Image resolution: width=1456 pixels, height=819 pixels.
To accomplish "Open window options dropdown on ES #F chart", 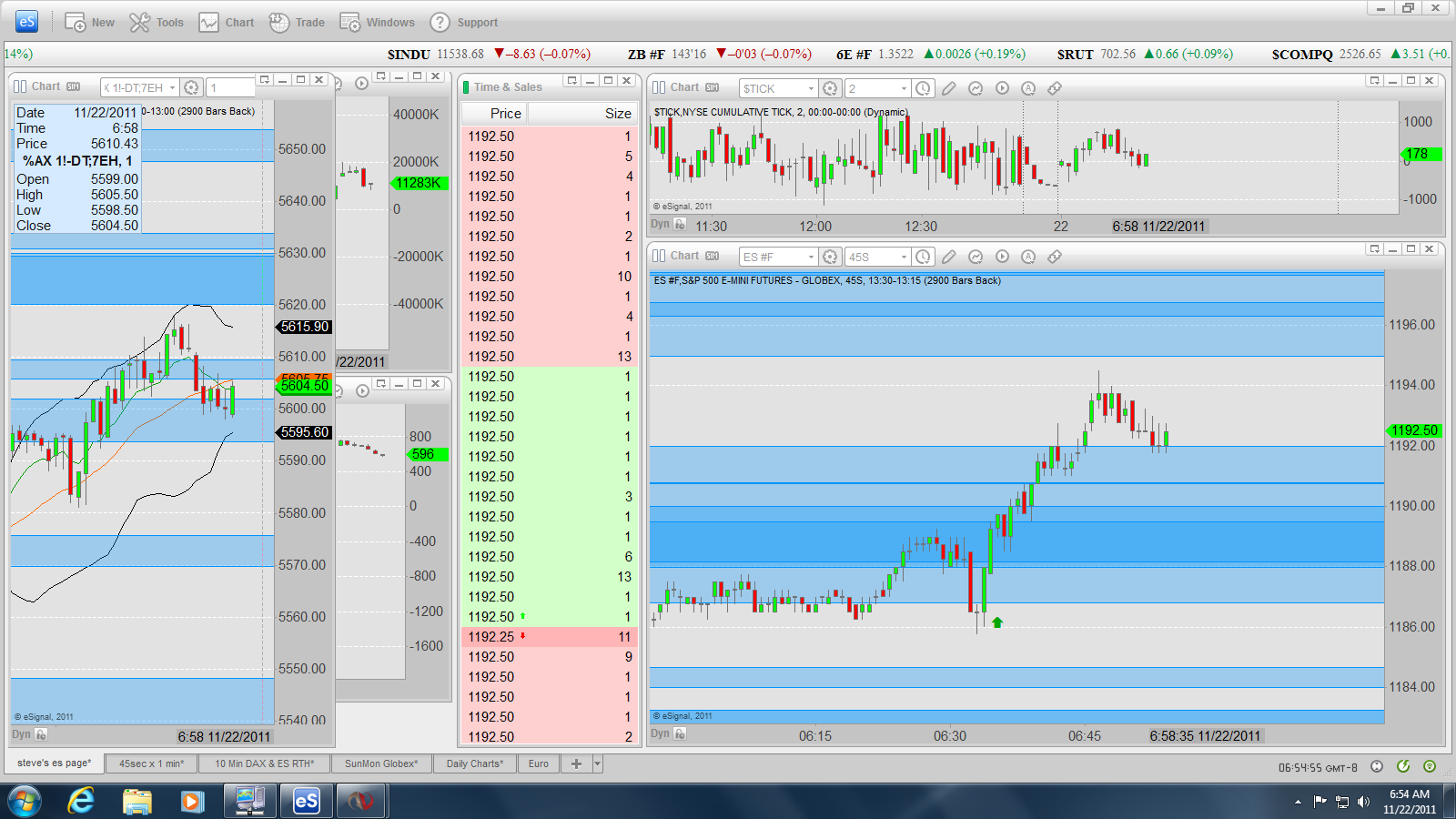I will pos(1375,248).
